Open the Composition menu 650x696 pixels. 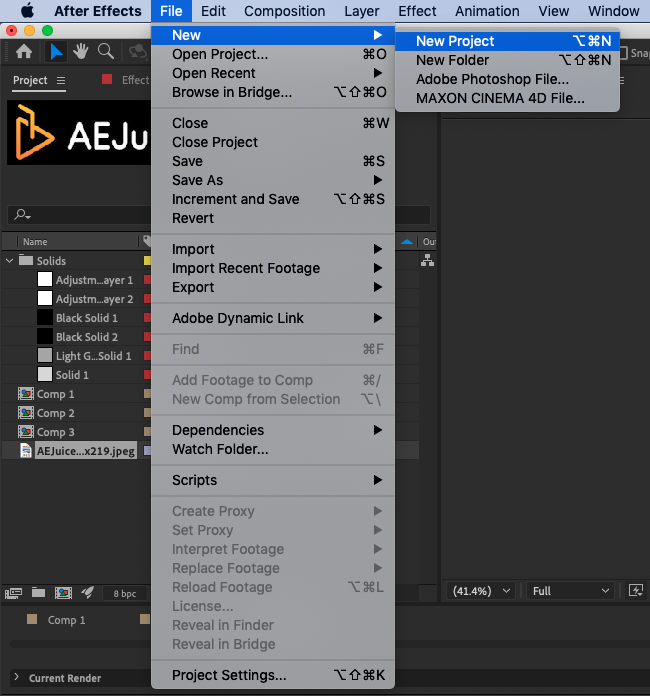click(284, 11)
